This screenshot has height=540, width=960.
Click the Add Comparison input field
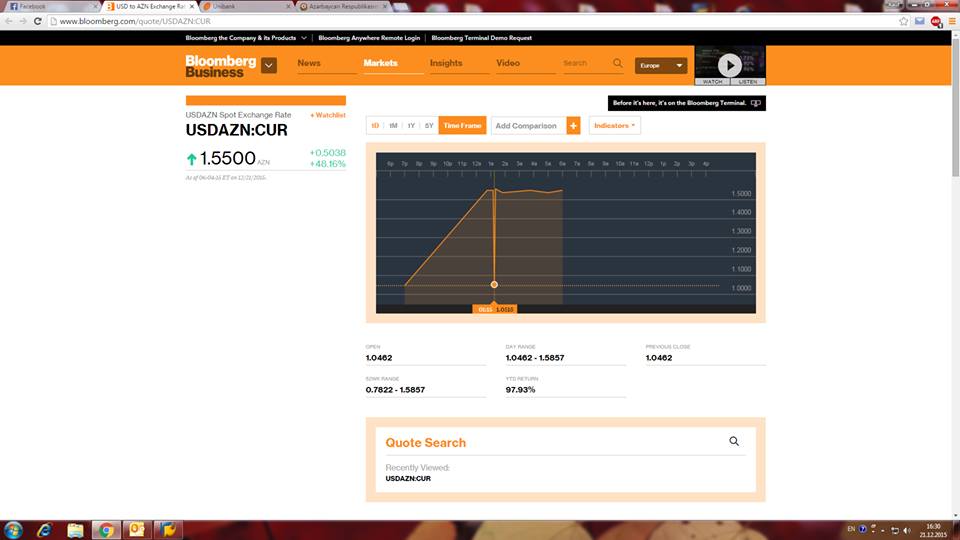coord(528,126)
